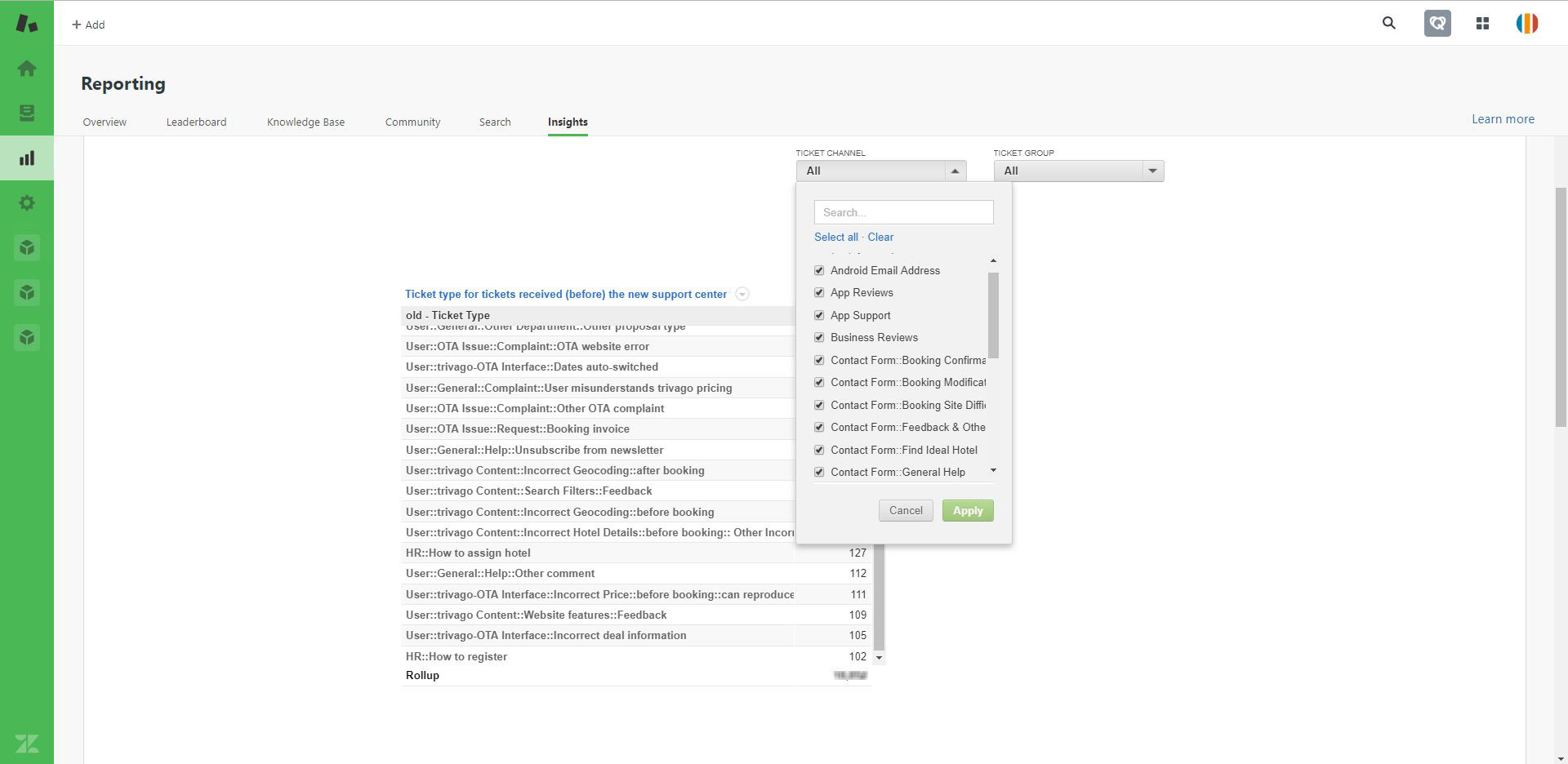This screenshot has height=764, width=1568.
Task: Switch to the Knowledge Base tab
Action: [305, 122]
